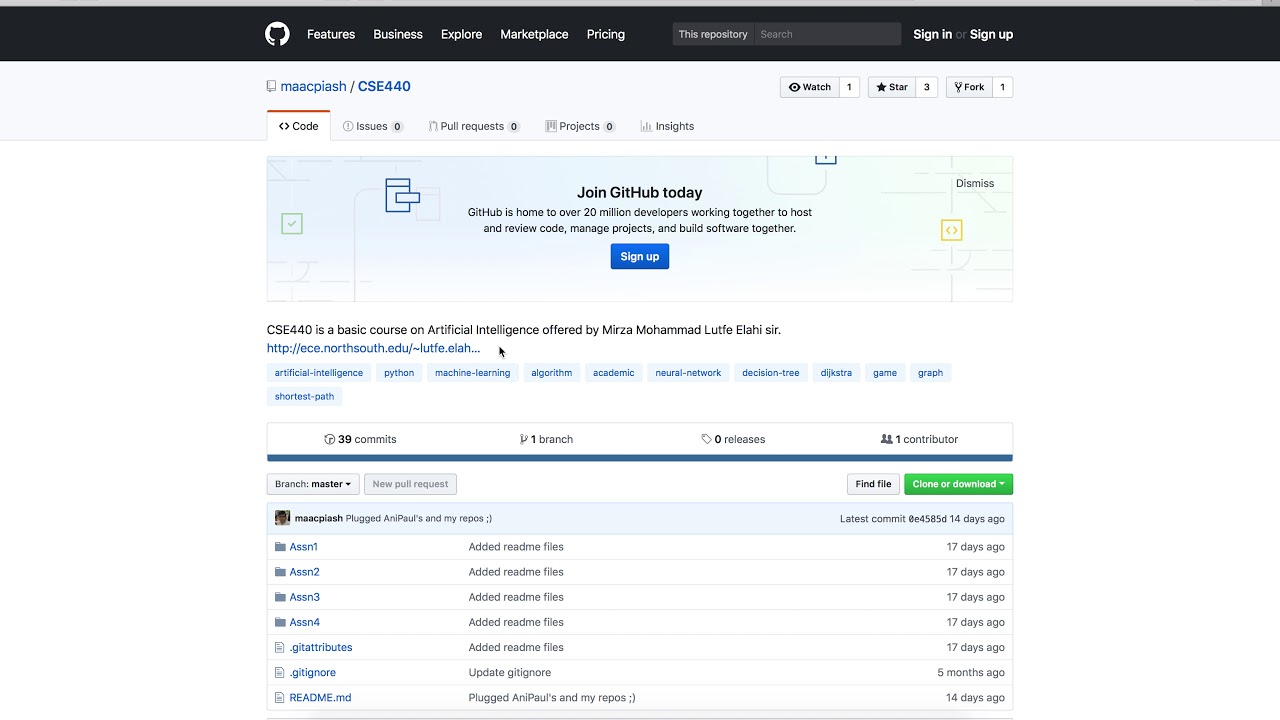
Task: Click the blue Sign up banner button
Action: (x=640, y=257)
